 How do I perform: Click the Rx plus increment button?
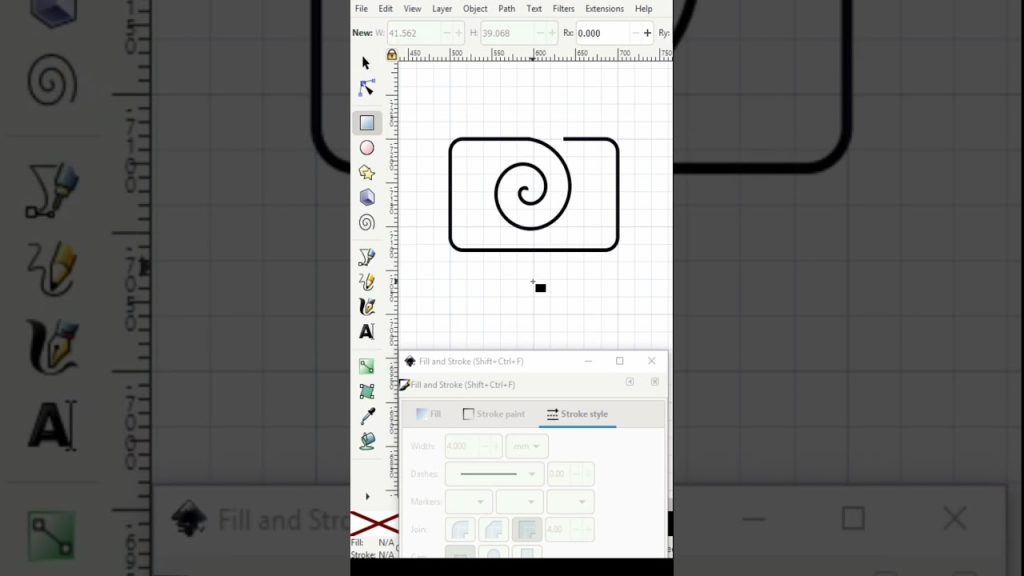pyautogui.click(x=647, y=33)
